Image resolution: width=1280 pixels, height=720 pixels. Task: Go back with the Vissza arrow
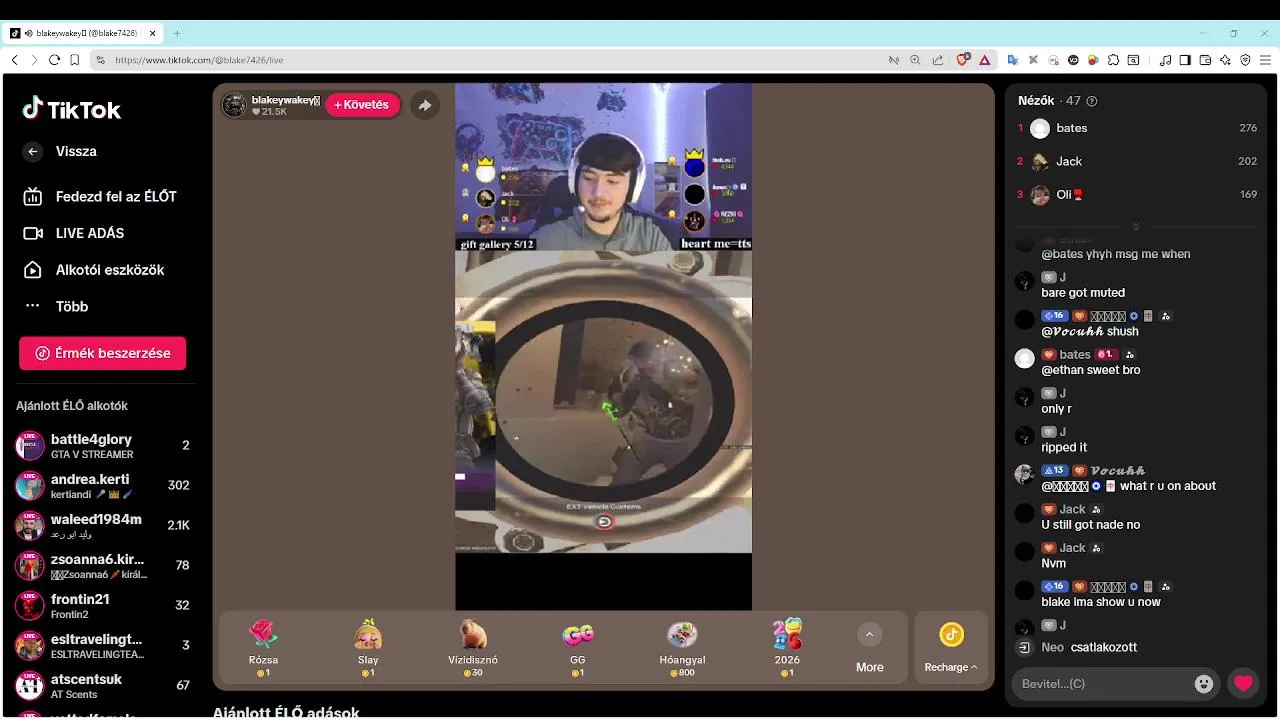point(33,151)
